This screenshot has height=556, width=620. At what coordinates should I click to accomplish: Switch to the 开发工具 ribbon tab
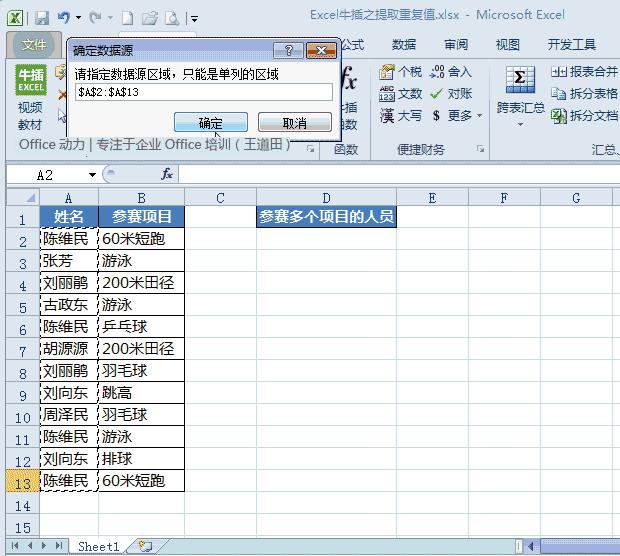pyautogui.click(x=572, y=45)
